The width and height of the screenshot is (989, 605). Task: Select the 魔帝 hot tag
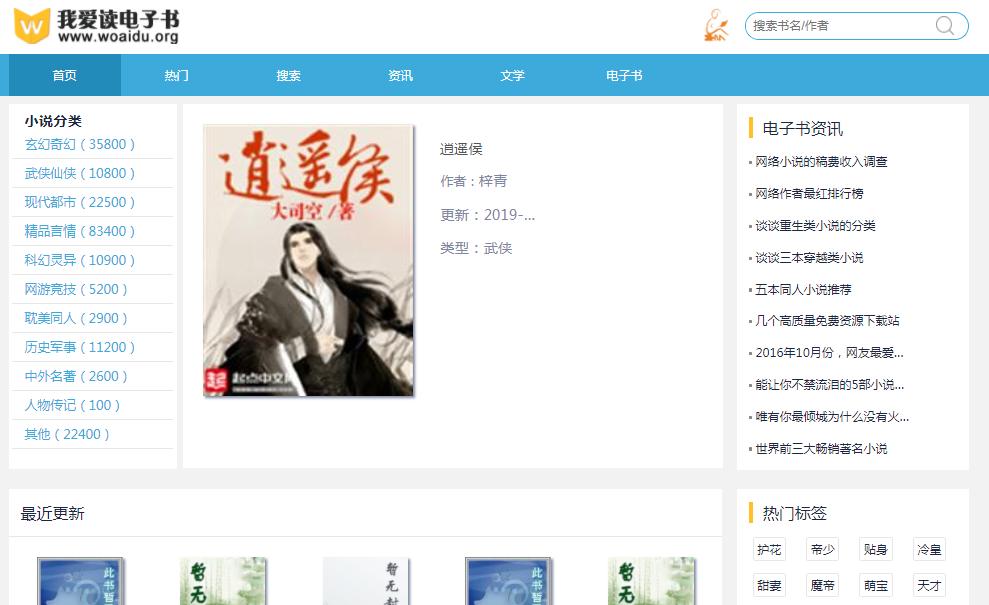(x=822, y=585)
